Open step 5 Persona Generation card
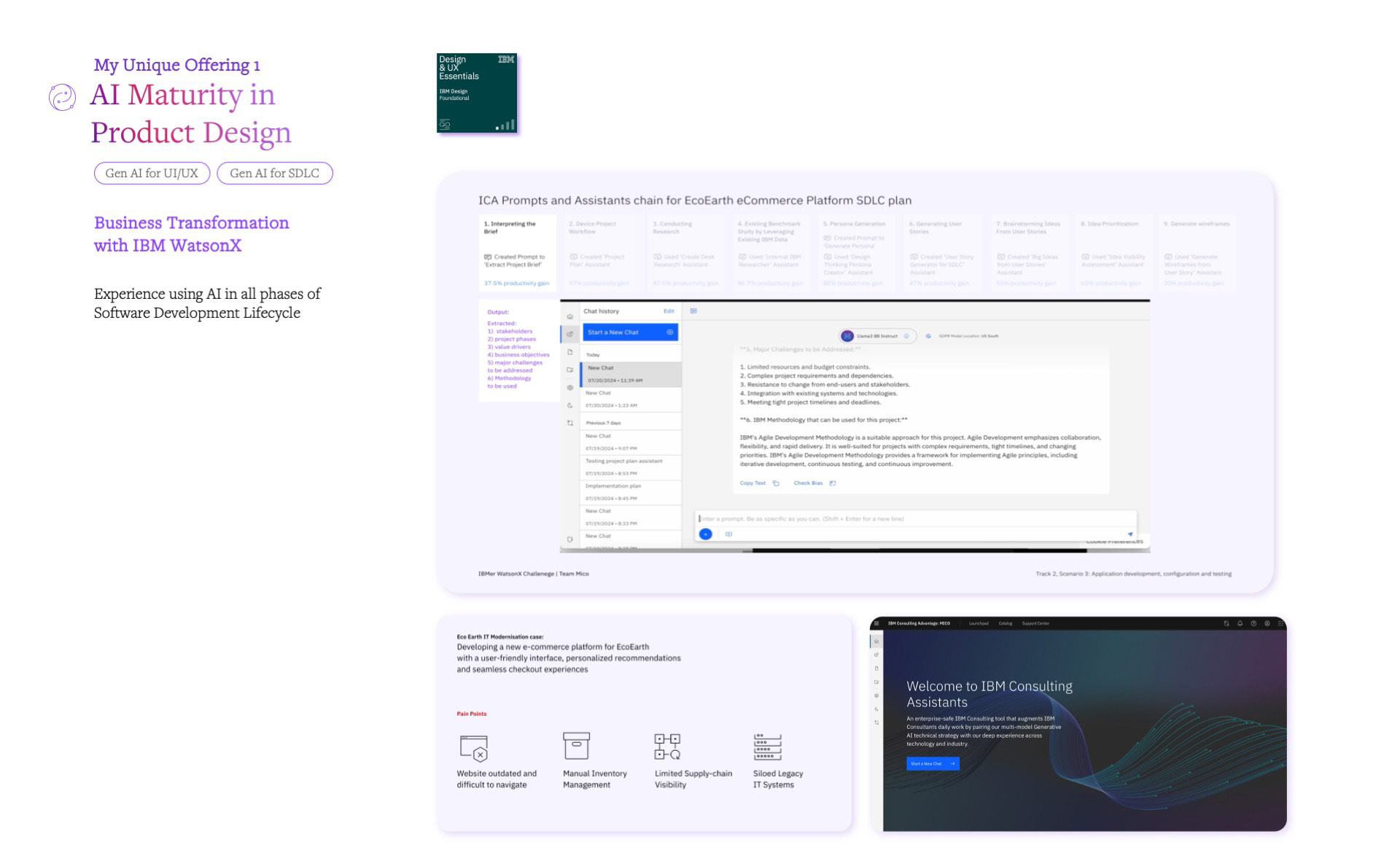This screenshot has width=1400, height=866. [x=857, y=253]
